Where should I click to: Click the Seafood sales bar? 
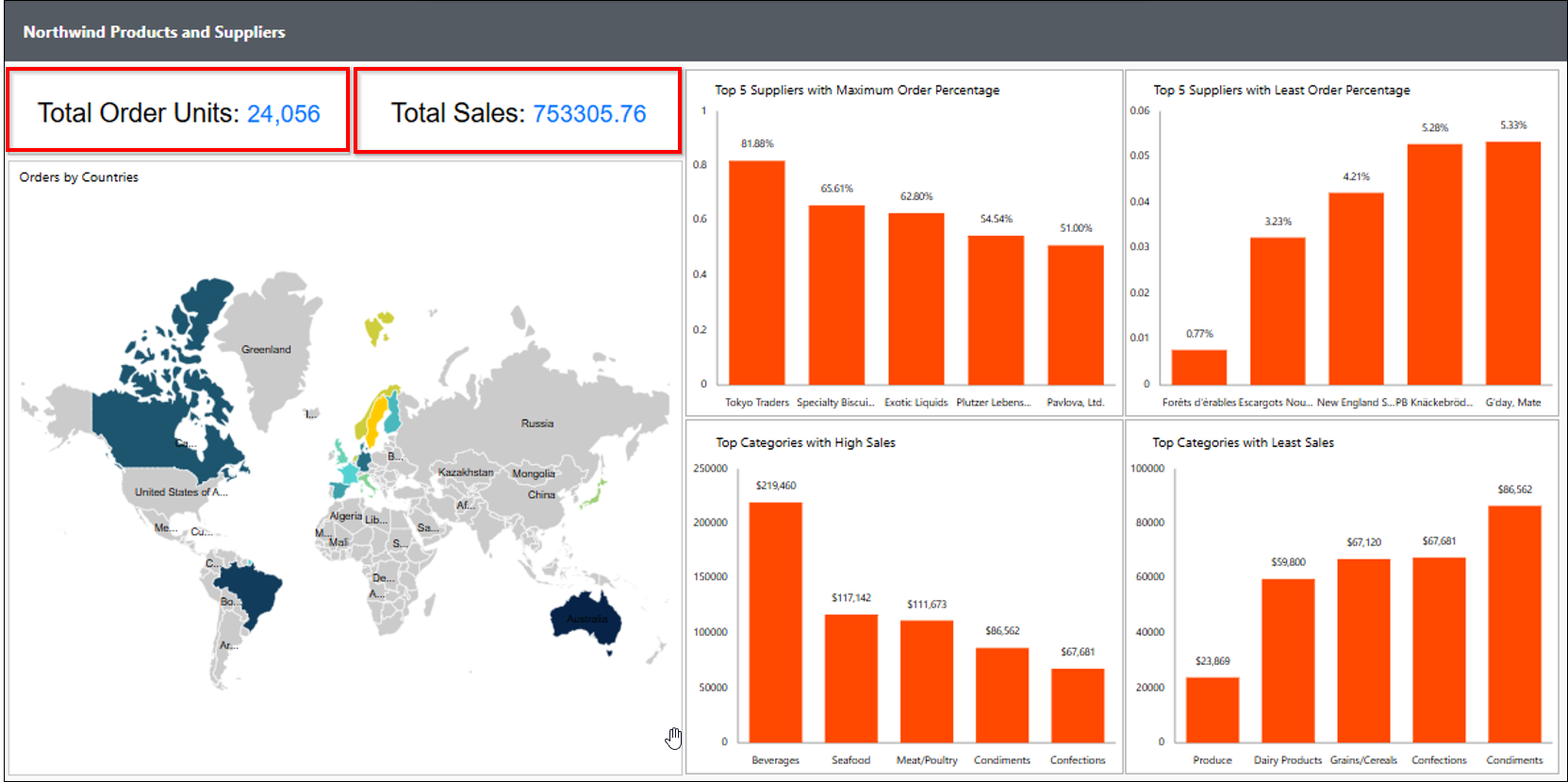pos(850,678)
